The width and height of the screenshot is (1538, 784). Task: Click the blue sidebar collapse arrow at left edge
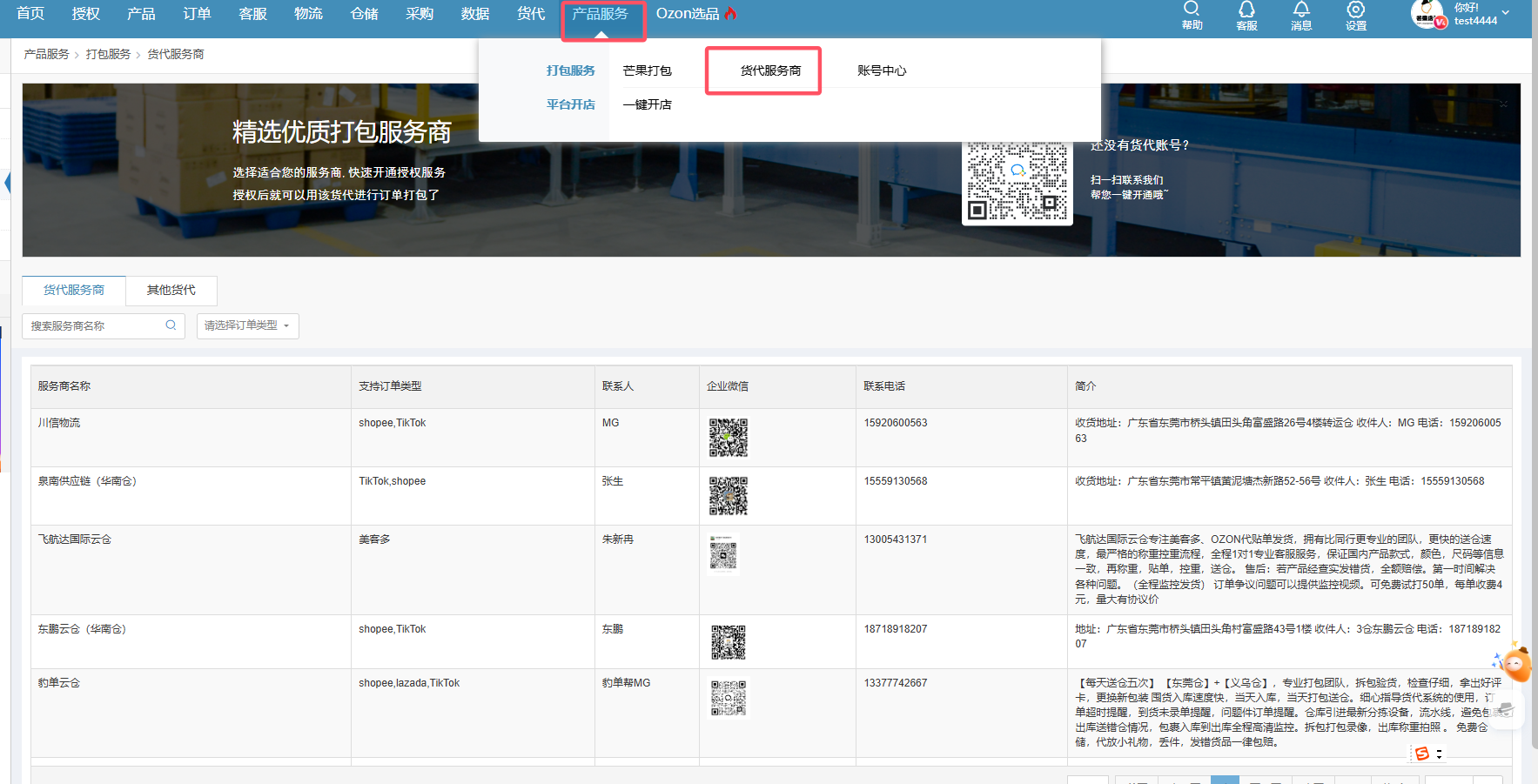click(8, 183)
